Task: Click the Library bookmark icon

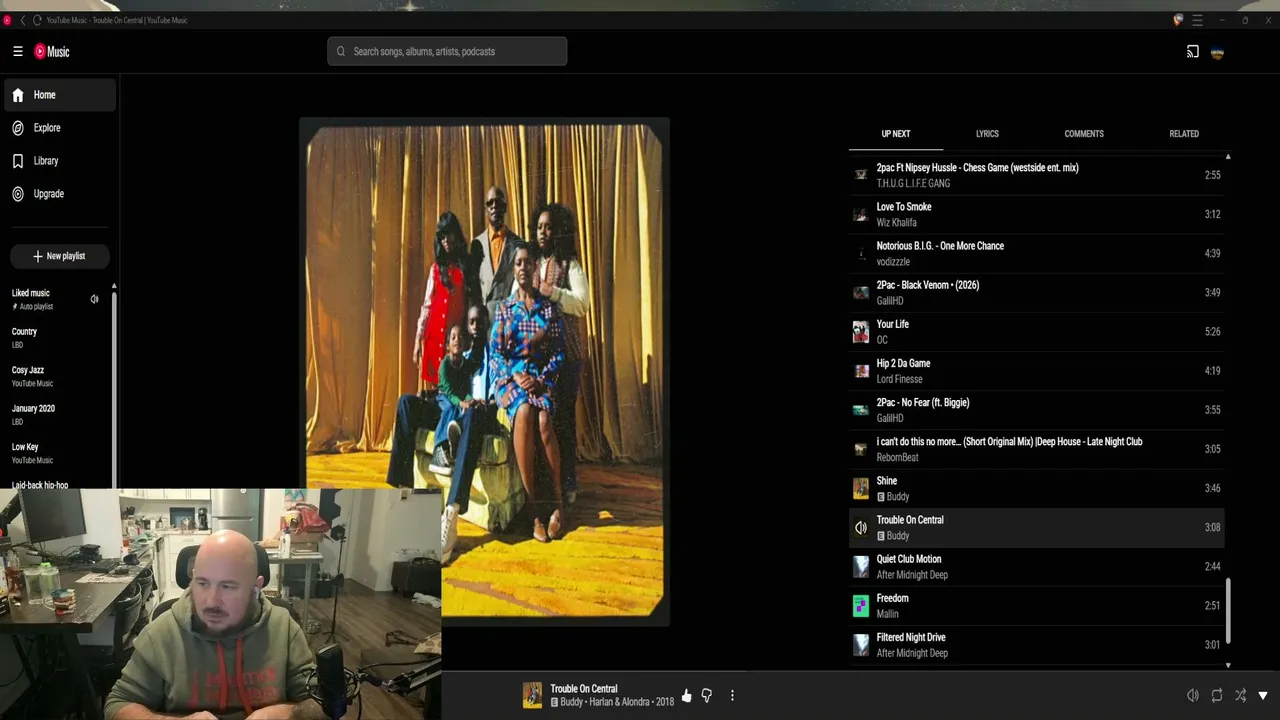Action: [x=18, y=161]
